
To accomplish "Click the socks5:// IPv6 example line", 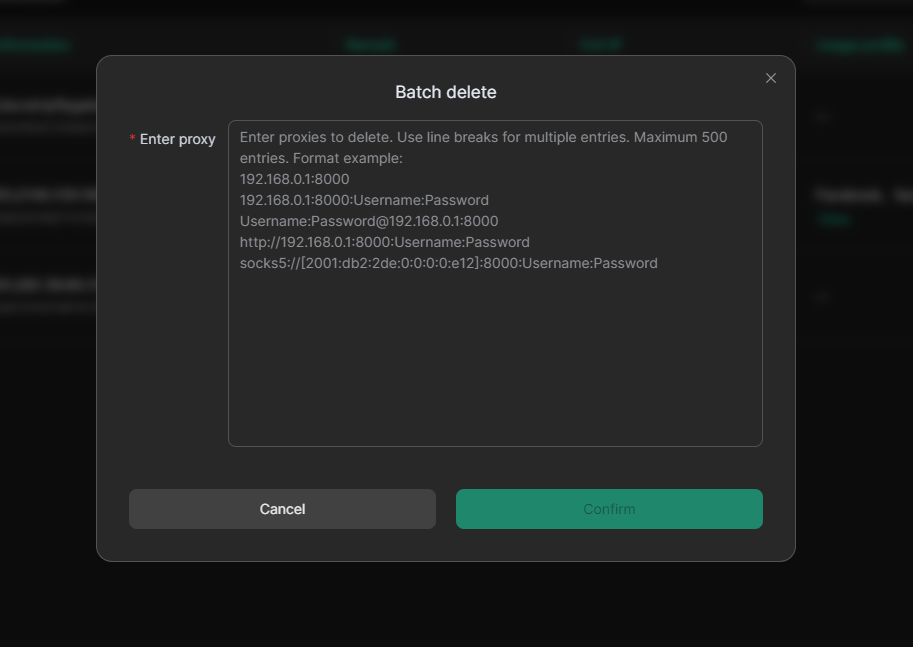I will click(448, 263).
